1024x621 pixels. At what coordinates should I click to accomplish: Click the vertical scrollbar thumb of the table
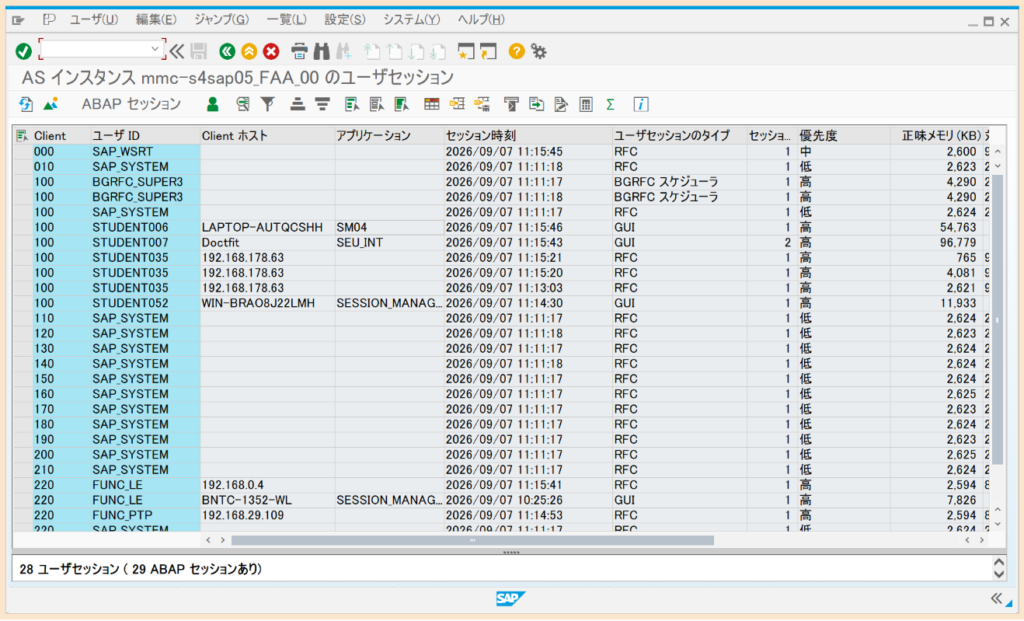coord(997,319)
